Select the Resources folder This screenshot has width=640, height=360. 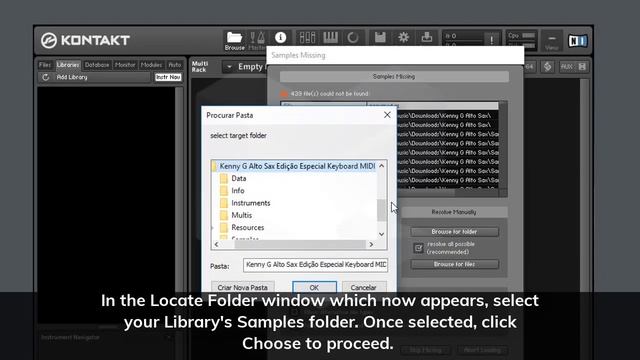tap(247, 227)
